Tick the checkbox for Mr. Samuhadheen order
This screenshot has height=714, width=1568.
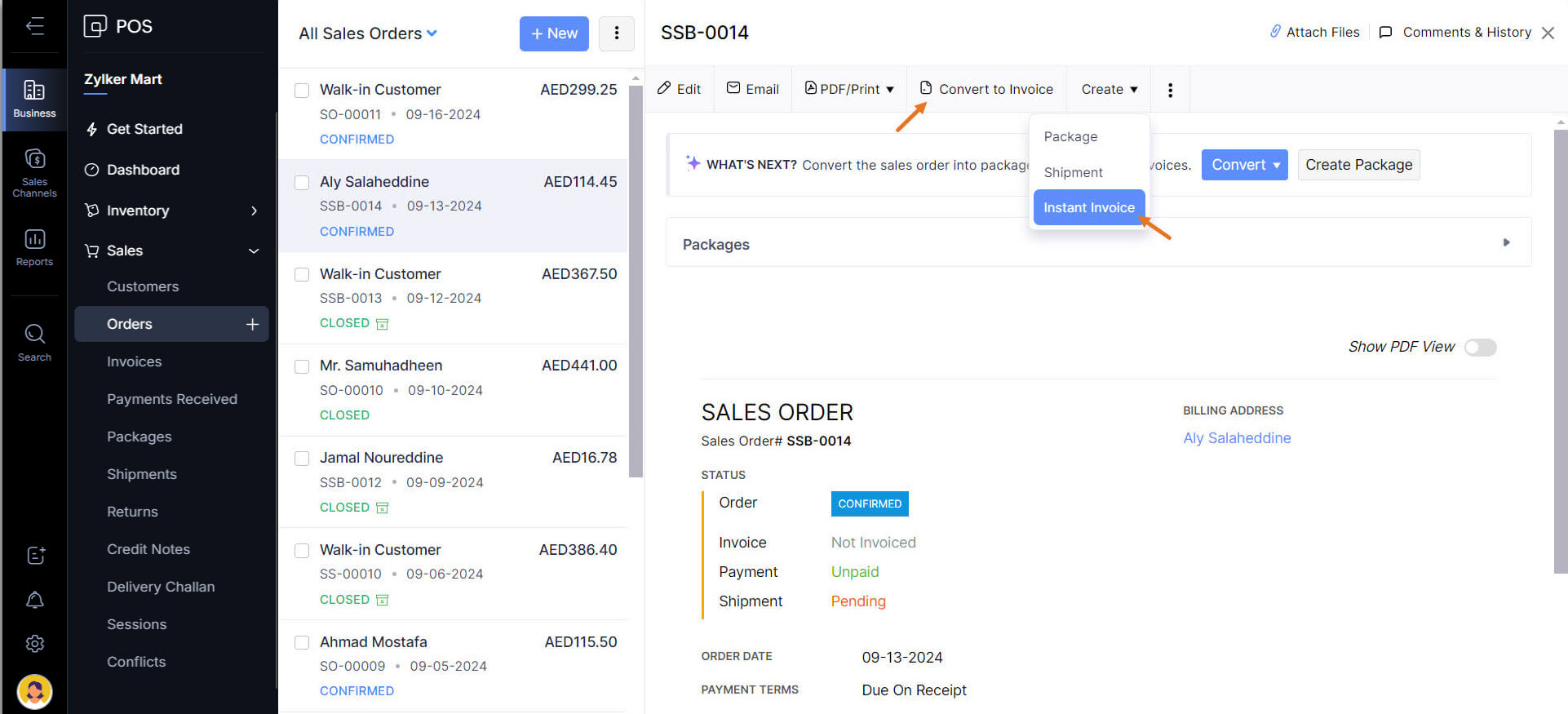point(302,366)
